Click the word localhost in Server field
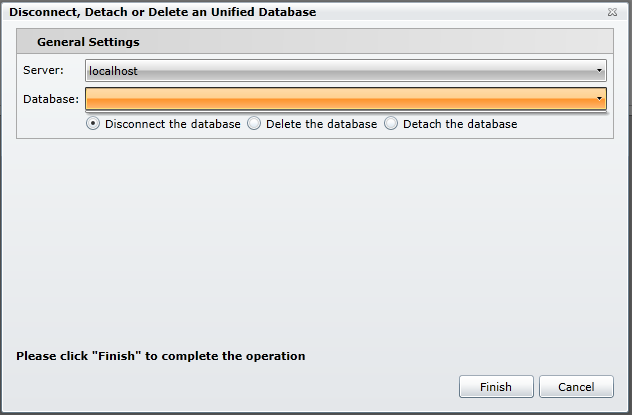This screenshot has height=415, width=632. [x=113, y=71]
